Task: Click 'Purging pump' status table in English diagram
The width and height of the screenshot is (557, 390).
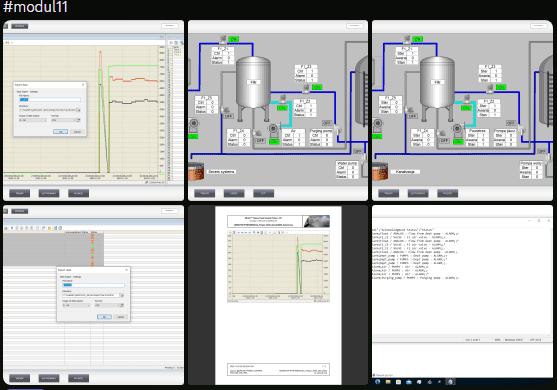Action: (x=321, y=138)
